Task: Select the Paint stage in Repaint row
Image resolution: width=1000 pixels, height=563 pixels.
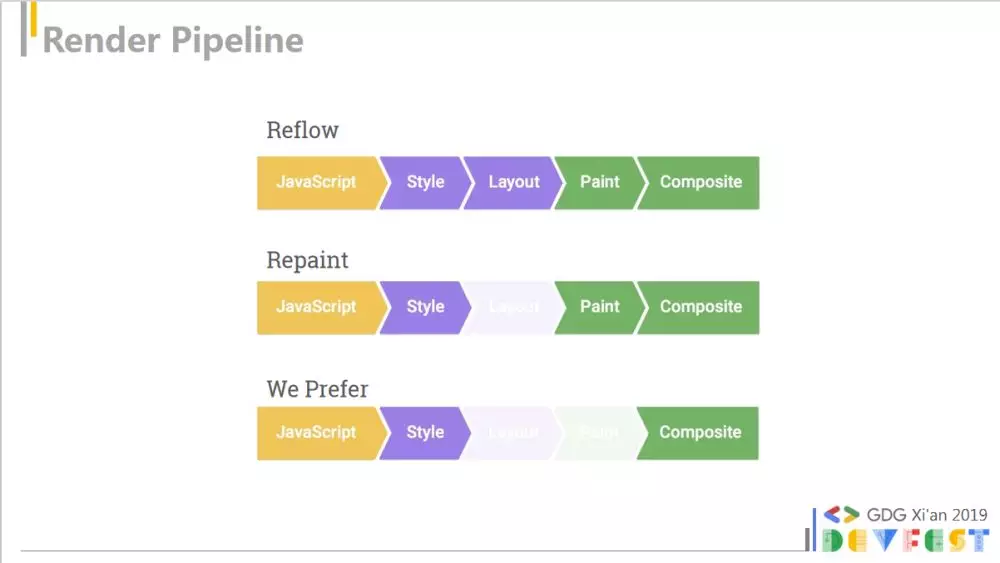Action: (599, 307)
